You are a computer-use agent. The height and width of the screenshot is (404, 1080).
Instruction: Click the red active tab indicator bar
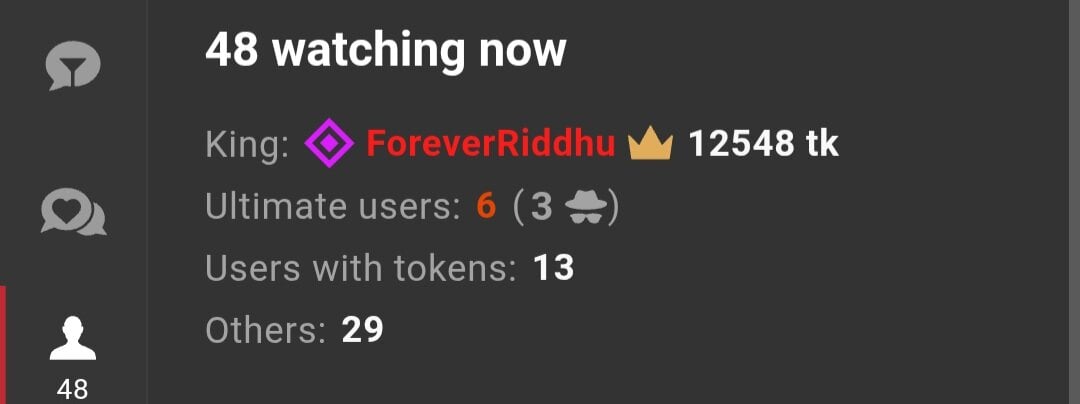tap(3, 345)
